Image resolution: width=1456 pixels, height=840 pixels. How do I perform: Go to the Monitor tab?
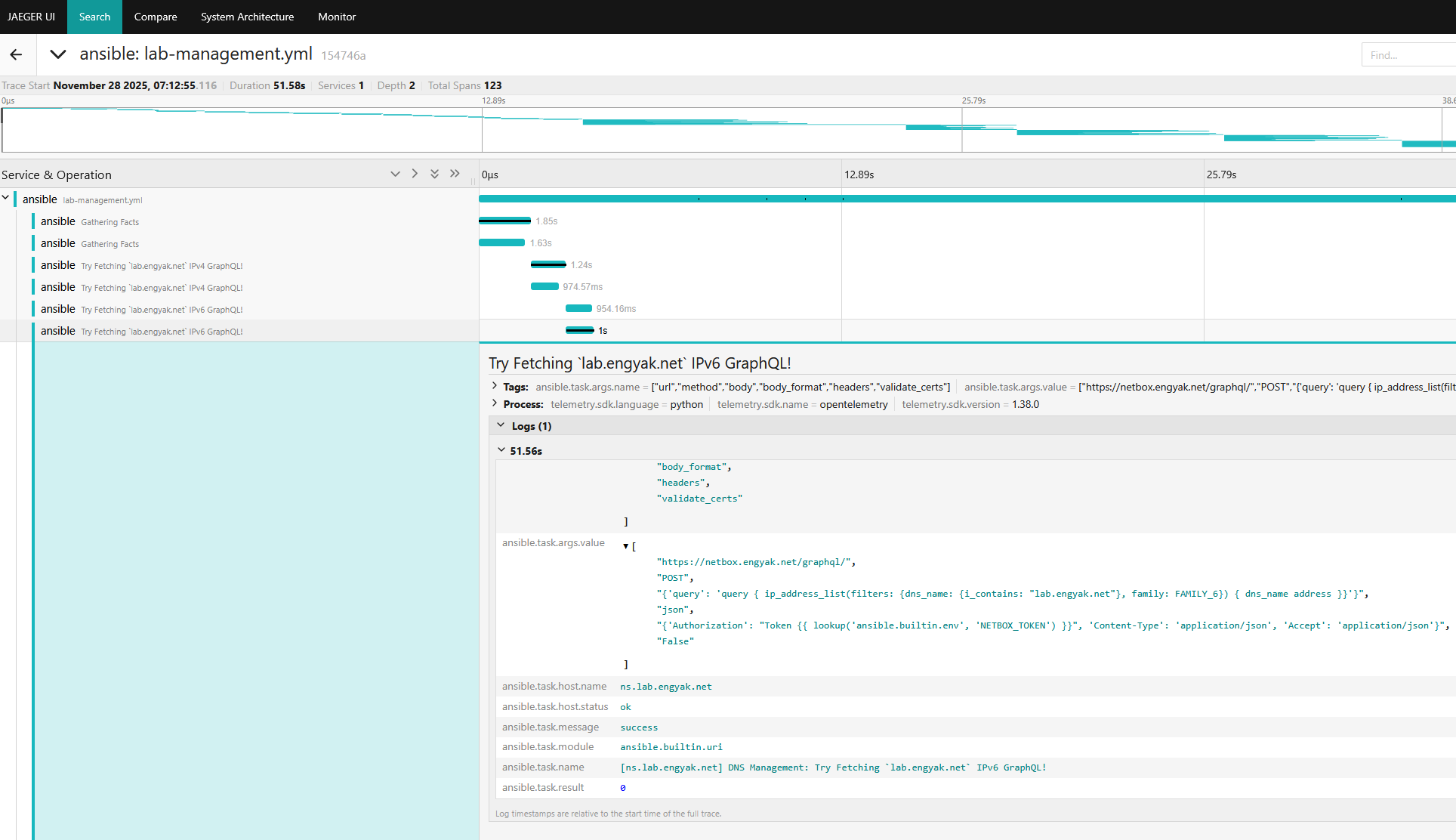click(337, 17)
